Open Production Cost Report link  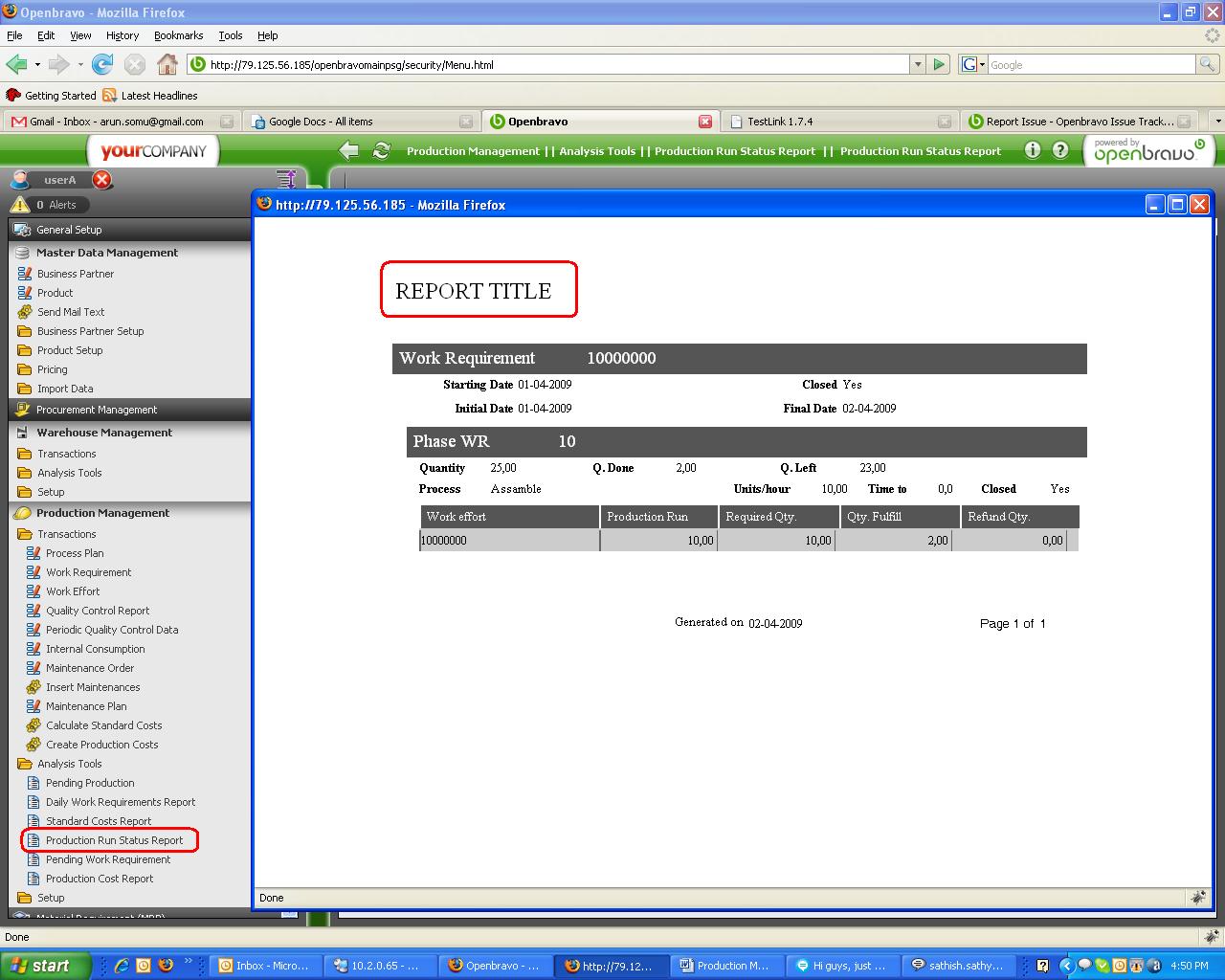click(x=100, y=879)
